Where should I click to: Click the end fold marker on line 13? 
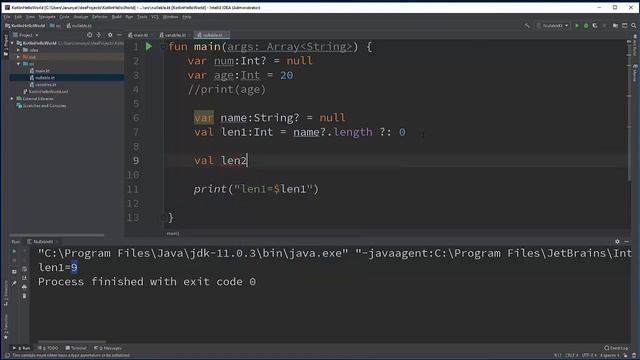(x=163, y=218)
